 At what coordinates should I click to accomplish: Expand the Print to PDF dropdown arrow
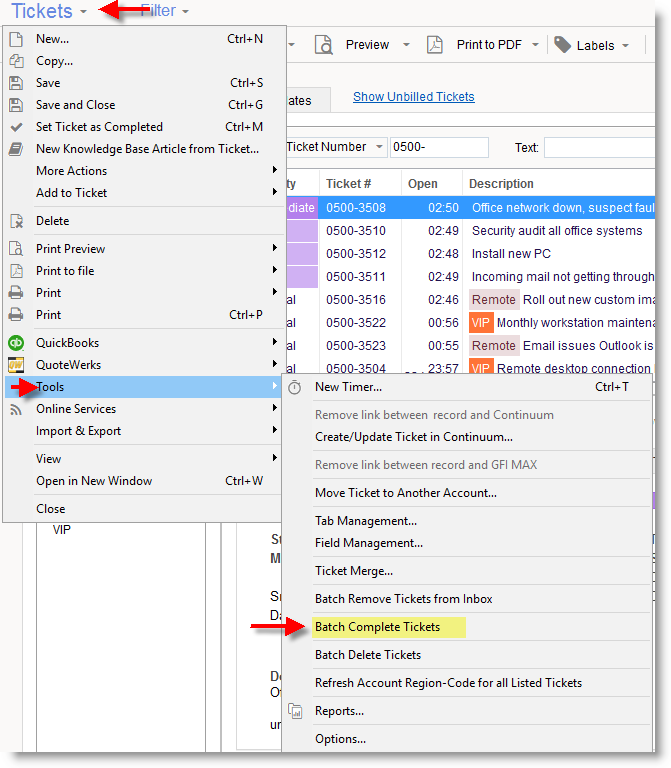(536, 45)
